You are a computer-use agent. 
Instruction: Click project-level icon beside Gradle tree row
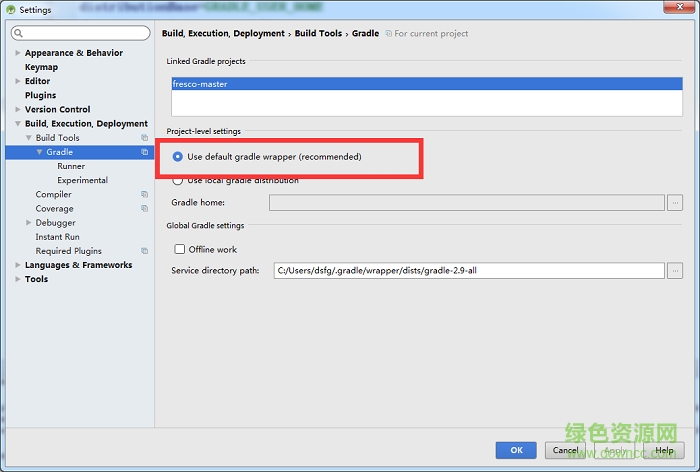click(145, 152)
